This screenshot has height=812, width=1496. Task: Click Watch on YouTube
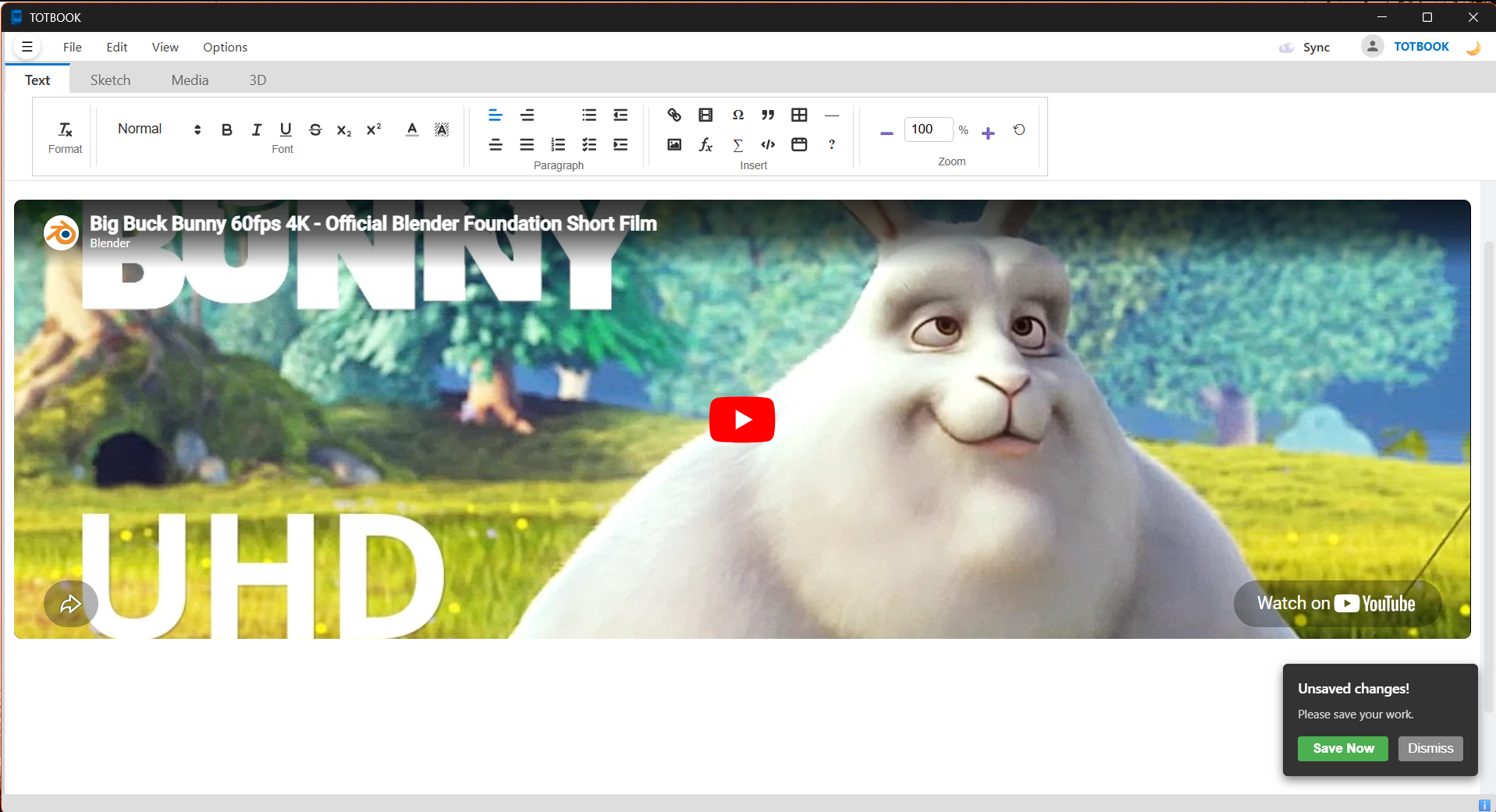pos(1337,604)
